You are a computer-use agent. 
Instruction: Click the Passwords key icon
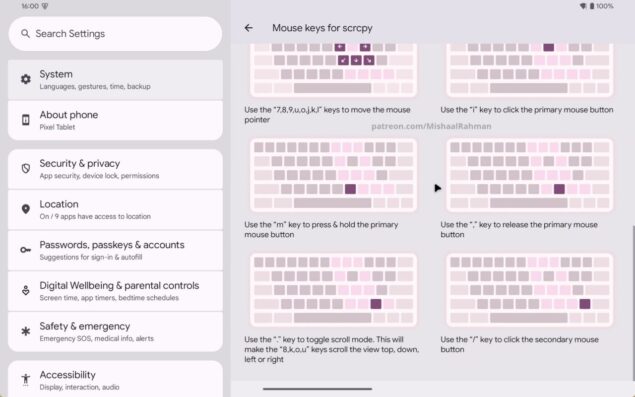tap(26, 250)
